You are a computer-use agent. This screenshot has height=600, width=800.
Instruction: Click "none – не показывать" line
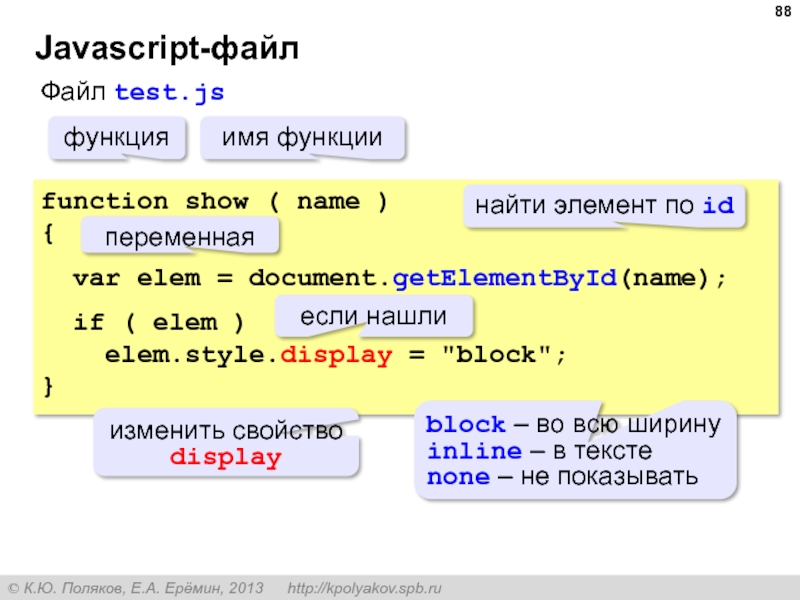tap(562, 477)
